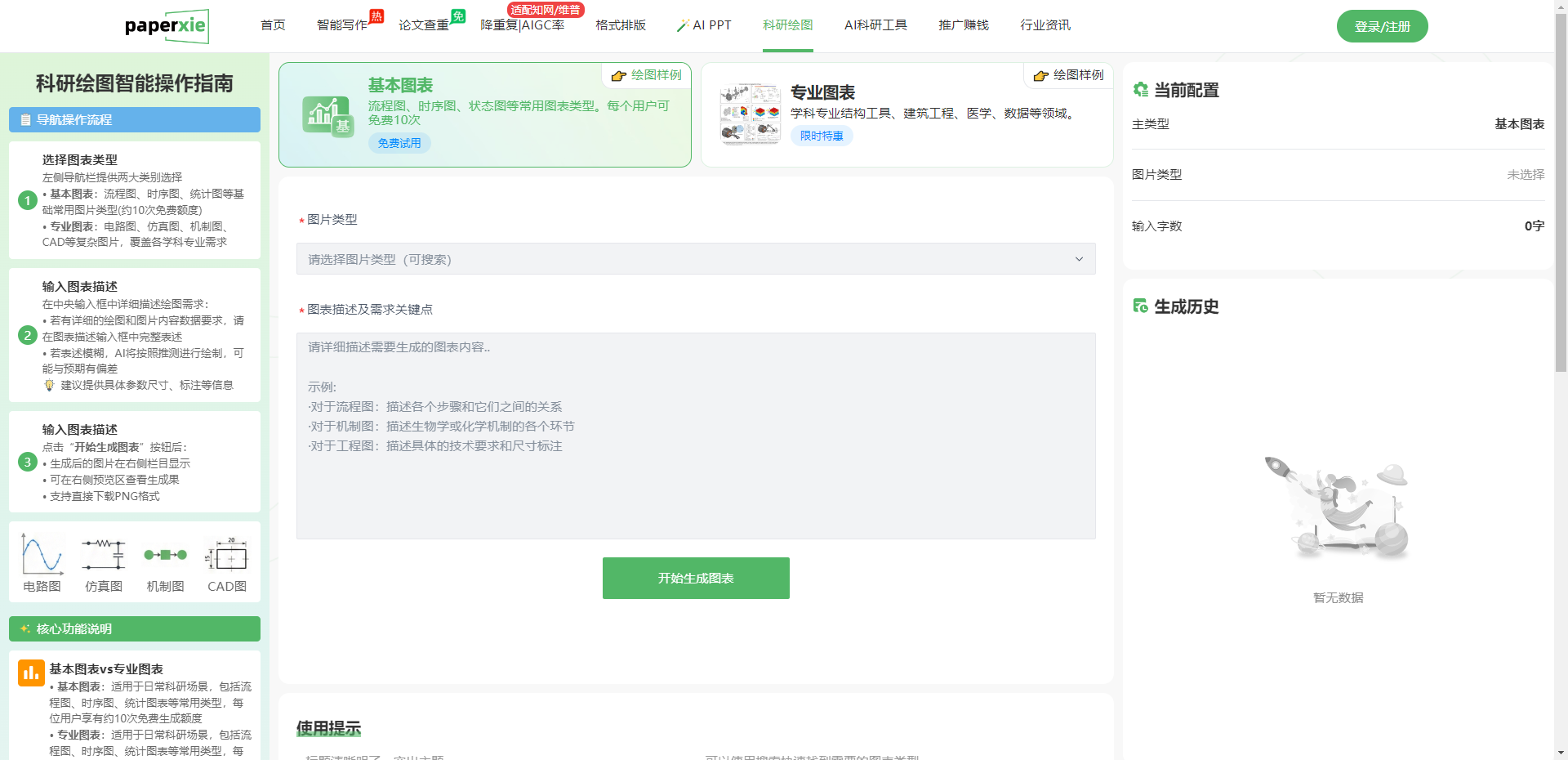This screenshot has width=1568, height=760.
Task: Switch to the 科研绘图 tab
Action: click(787, 25)
